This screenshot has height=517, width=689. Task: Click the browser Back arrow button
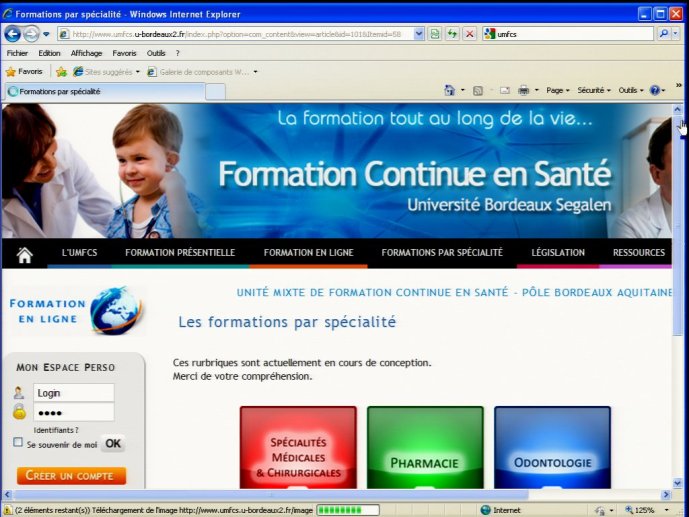13,34
